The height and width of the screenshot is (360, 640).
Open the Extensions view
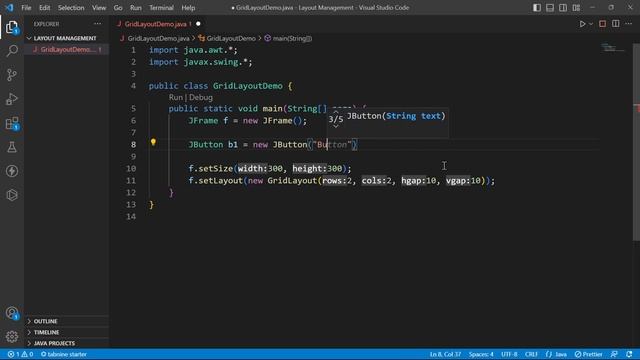coord(12,123)
